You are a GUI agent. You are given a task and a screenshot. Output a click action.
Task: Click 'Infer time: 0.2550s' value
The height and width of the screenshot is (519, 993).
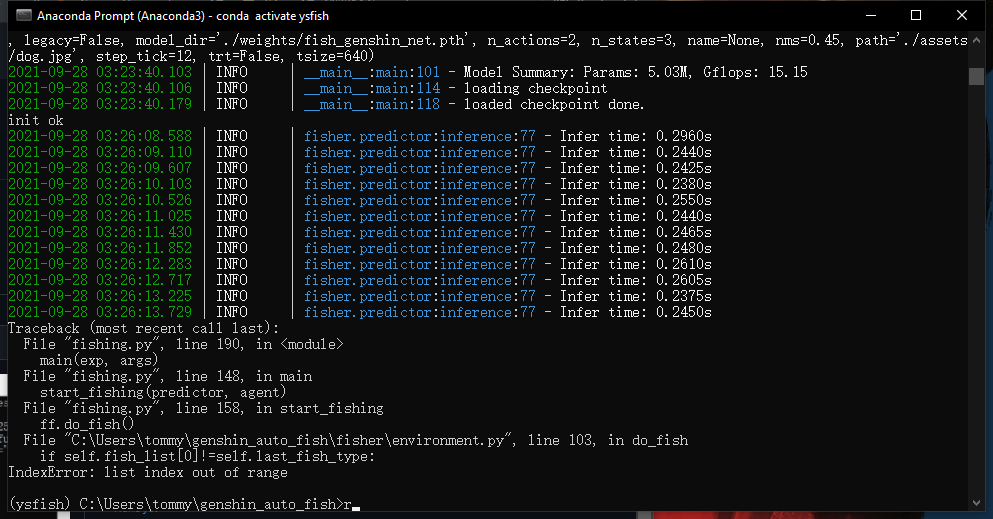coord(635,200)
